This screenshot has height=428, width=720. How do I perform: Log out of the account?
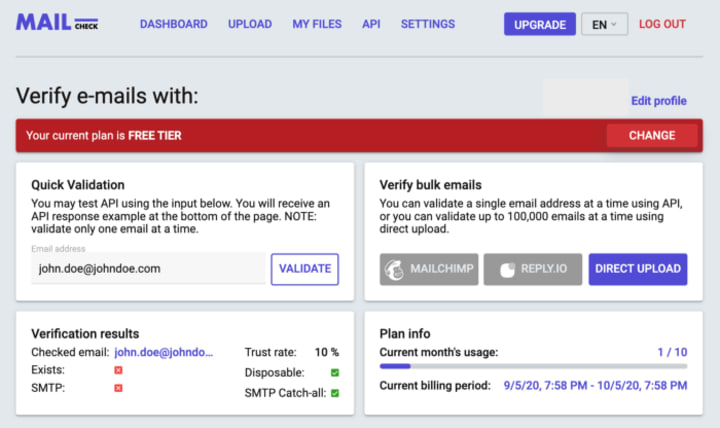(x=662, y=24)
